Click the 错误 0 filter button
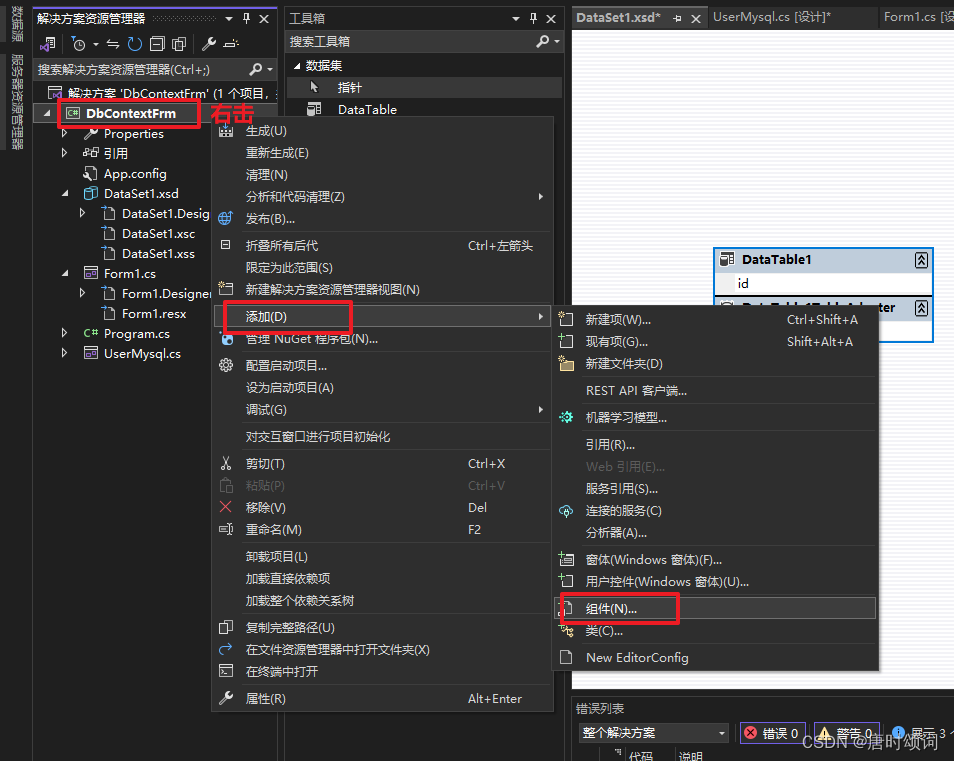The image size is (954, 761). point(772,732)
